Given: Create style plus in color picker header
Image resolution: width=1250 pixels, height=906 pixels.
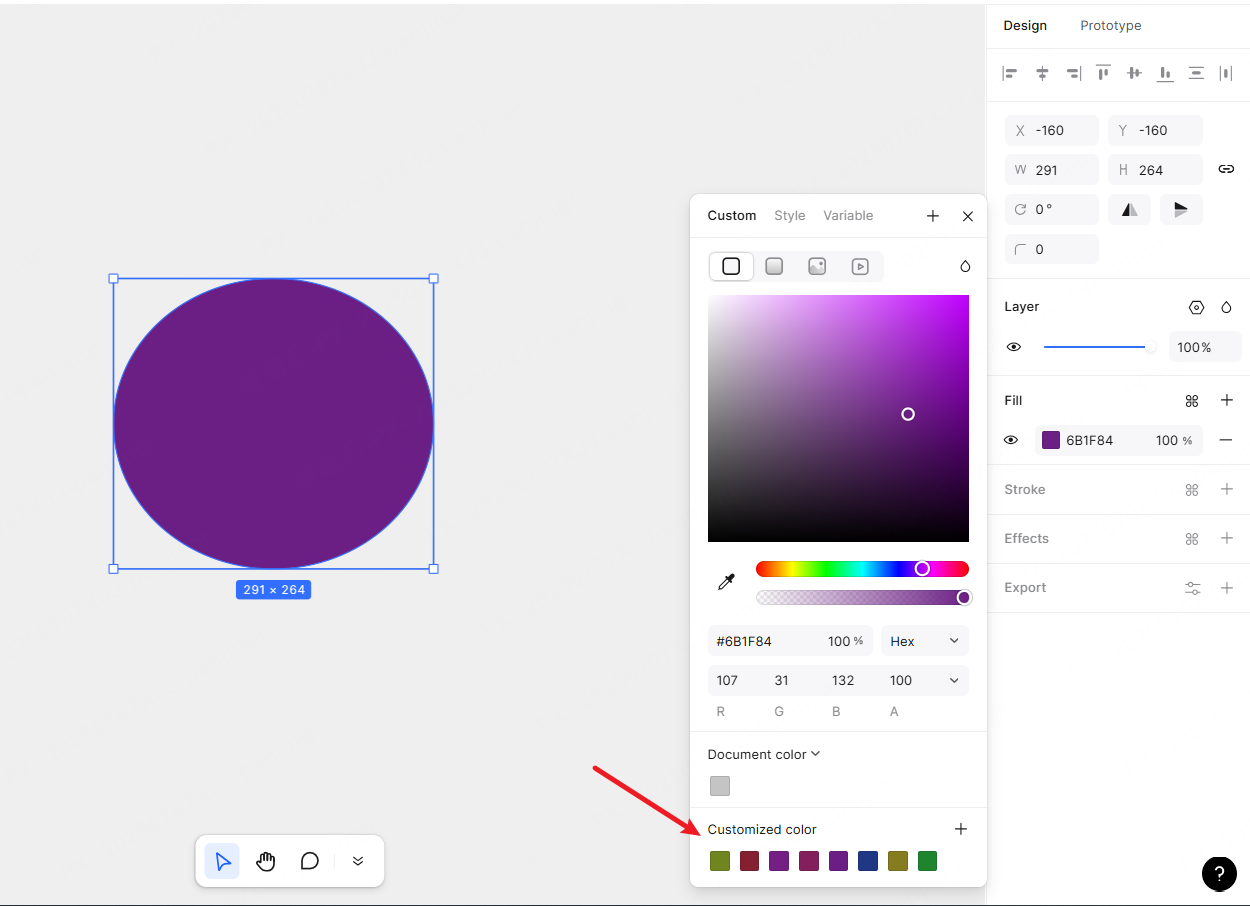Looking at the screenshot, I should [933, 216].
